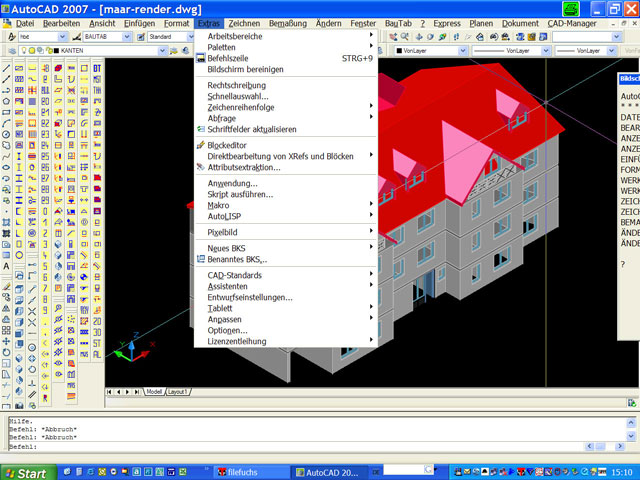Open the Standard table style dropdown
This screenshot has width=640, height=480.
190,37
